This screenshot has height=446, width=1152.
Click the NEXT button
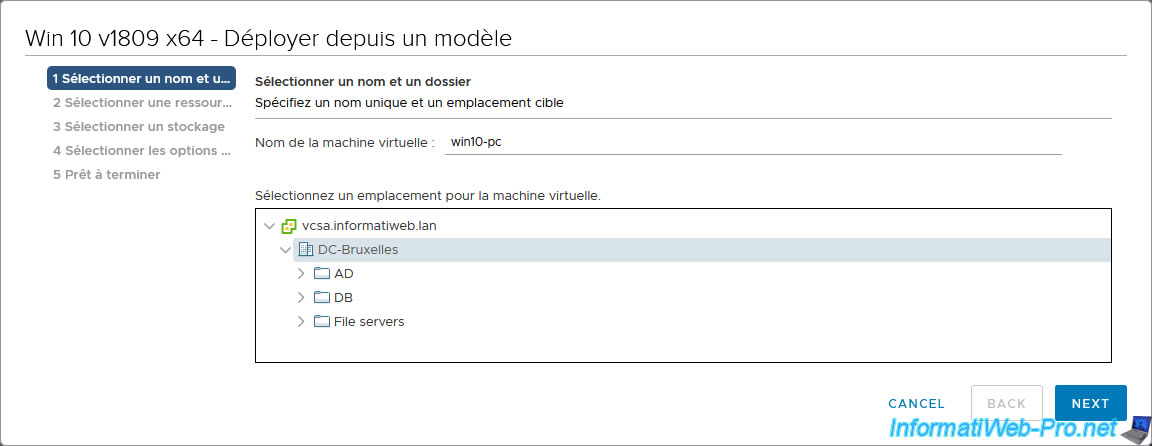[1090, 403]
